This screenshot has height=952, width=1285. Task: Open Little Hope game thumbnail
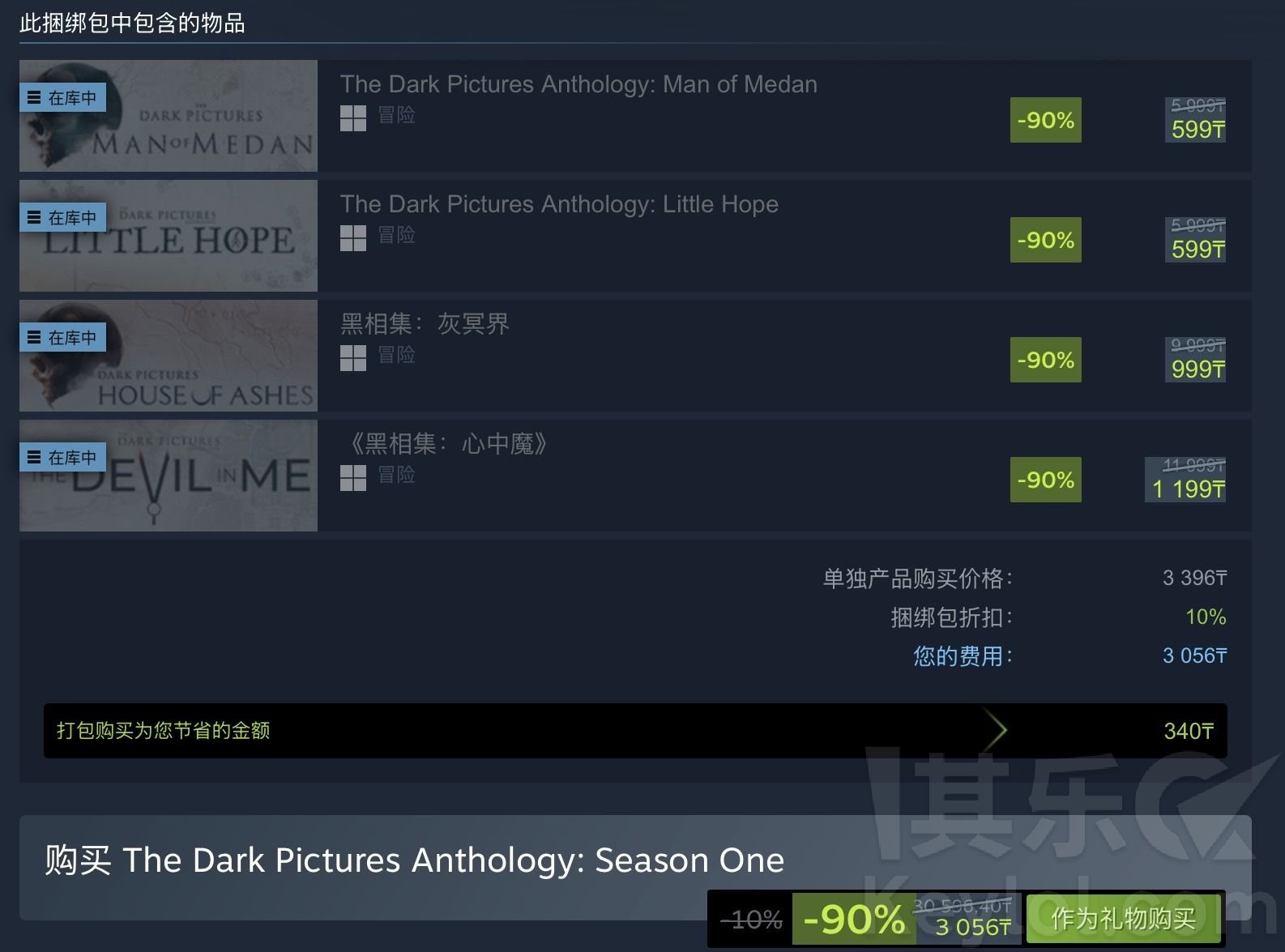click(169, 236)
